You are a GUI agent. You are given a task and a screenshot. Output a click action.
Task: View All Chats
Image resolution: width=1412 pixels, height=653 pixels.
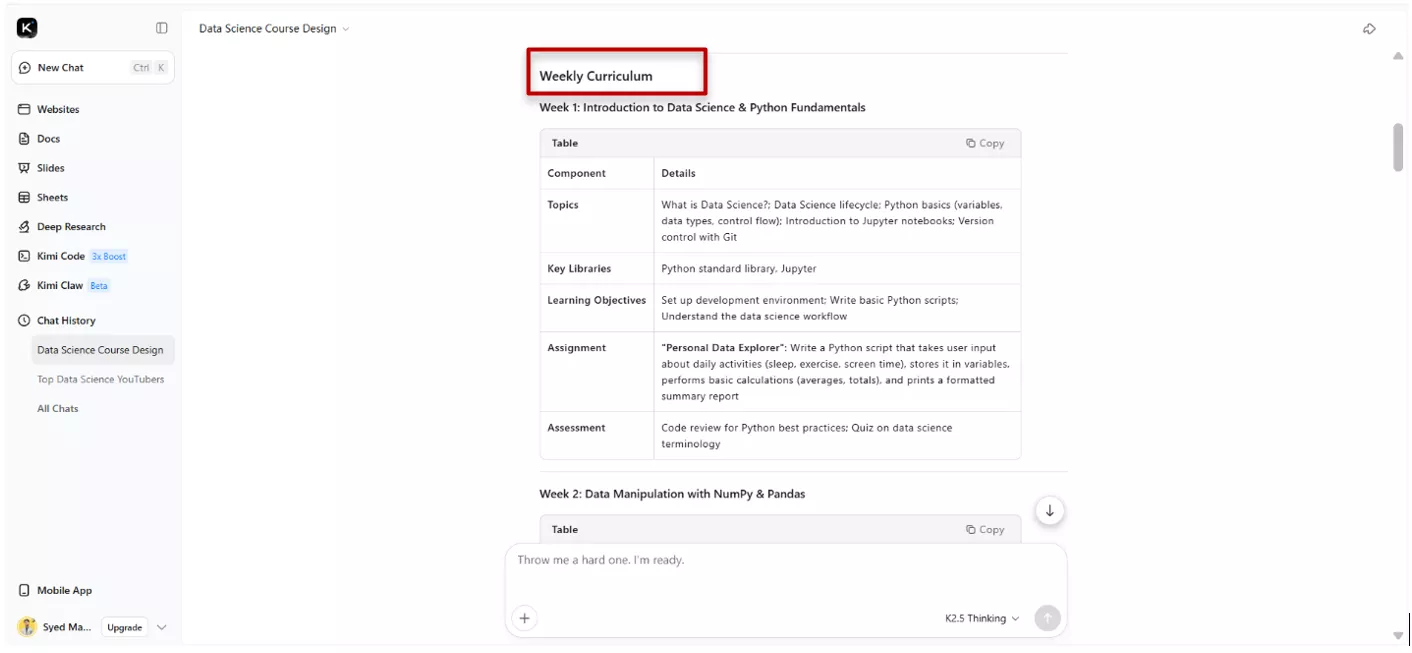point(57,409)
